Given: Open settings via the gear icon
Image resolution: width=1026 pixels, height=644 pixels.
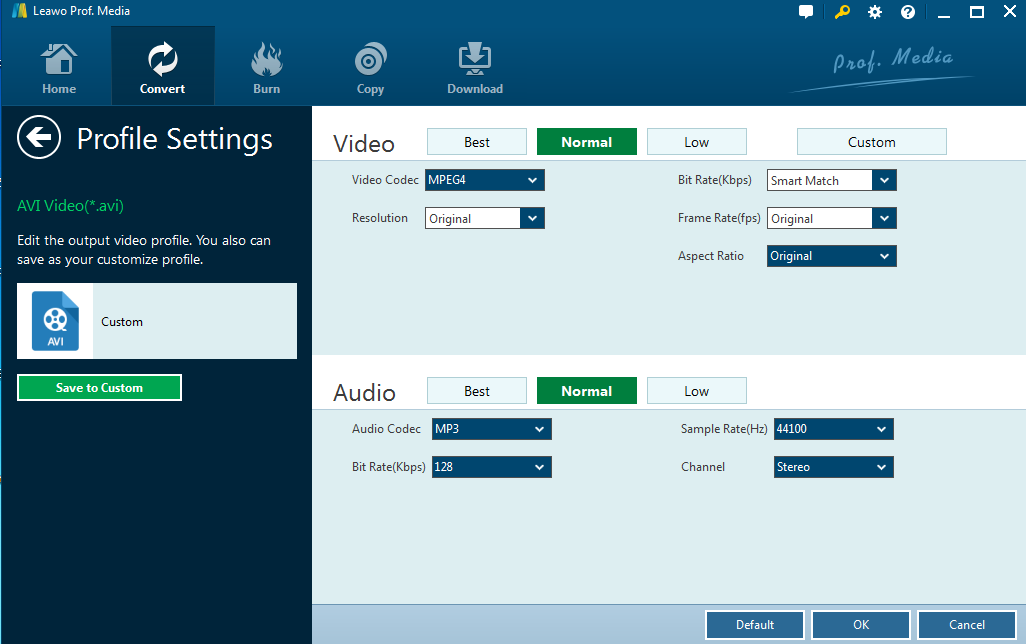Looking at the screenshot, I should [875, 12].
